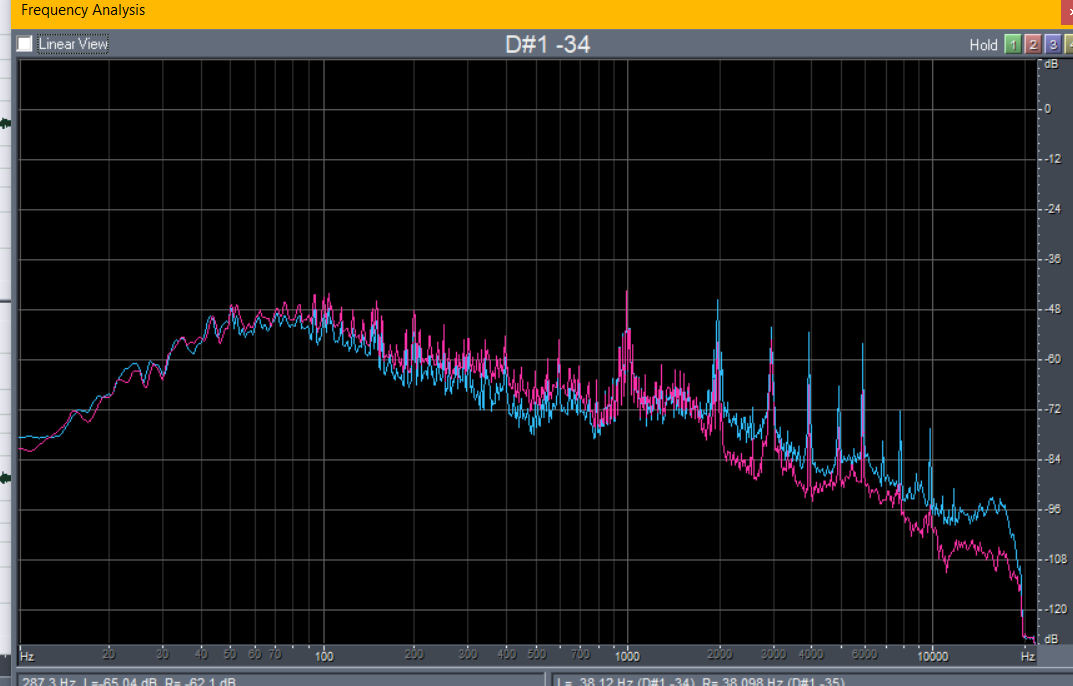The height and width of the screenshot is (686, 1073).
Task: Click the -60 mark on the dB scale
Action: tap(1051, 359)
